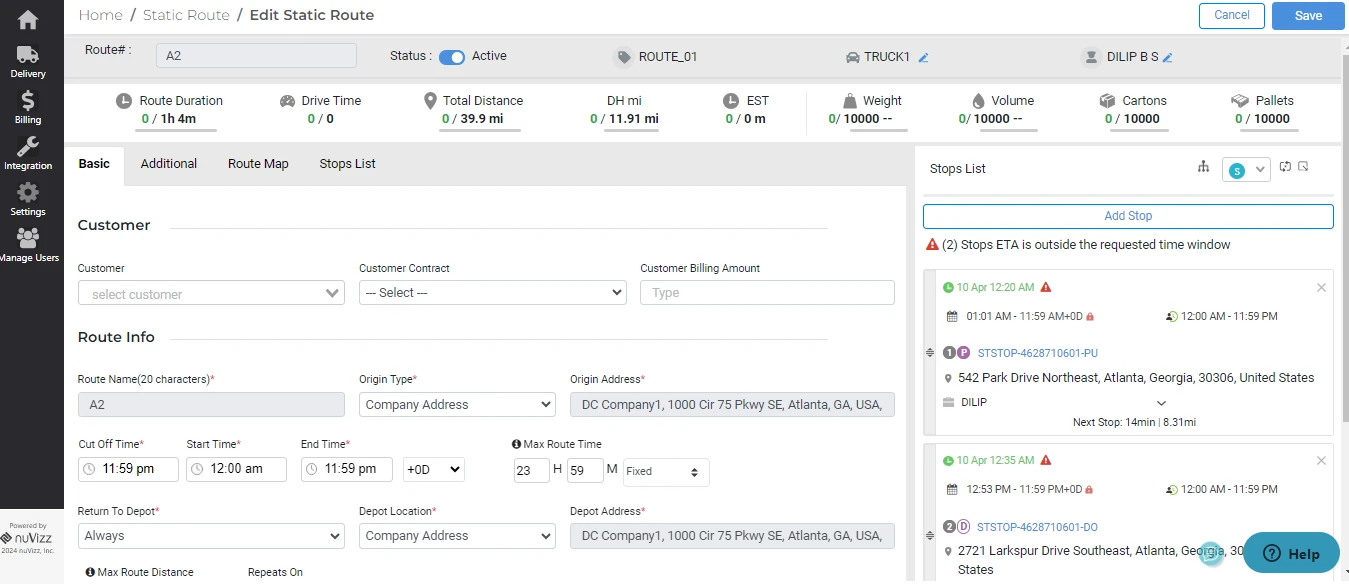Click the Customer Billing Amount field
Viewport: 1349px width, 584px height.
[x=767, y=293]
